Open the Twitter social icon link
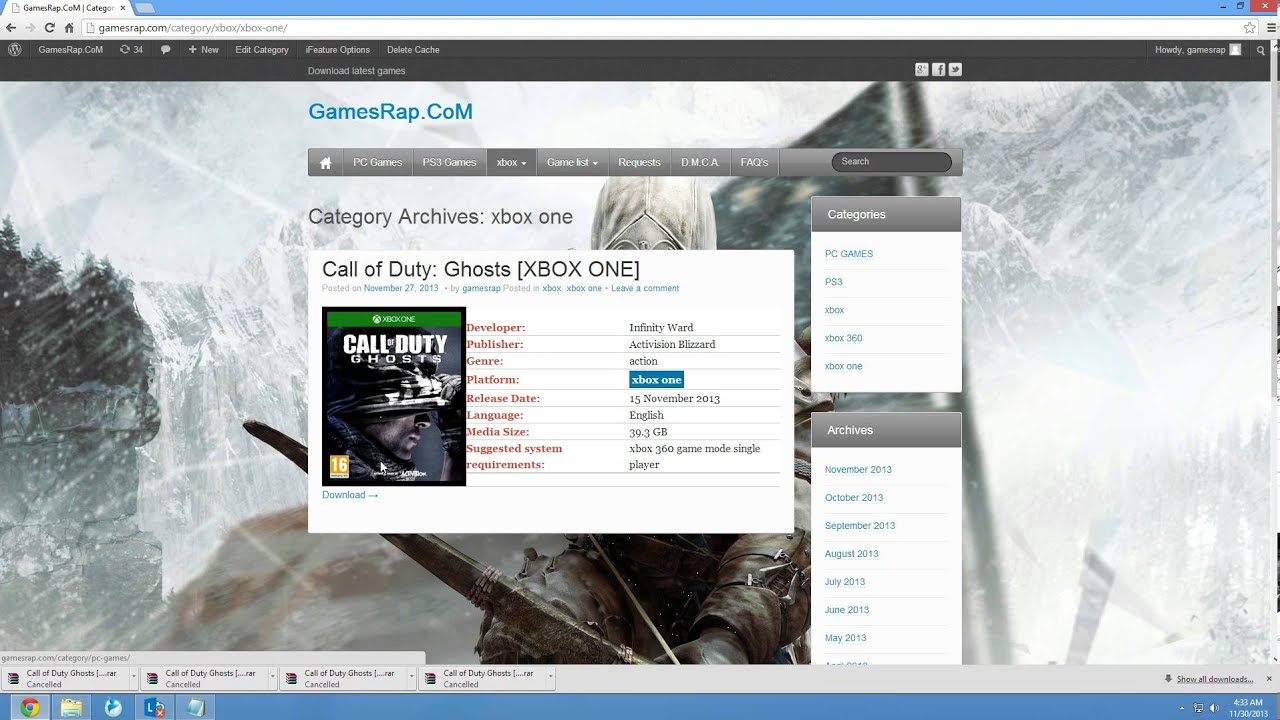Image resolution: width=1280 pixels, height=720 pixels. click(x=955, y=69)
